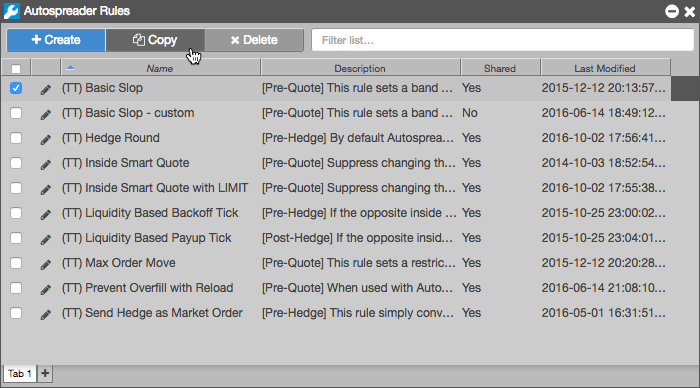
Task: Click the date "2014-10-03 18:52:54..."
Action: tap(604, 163)
